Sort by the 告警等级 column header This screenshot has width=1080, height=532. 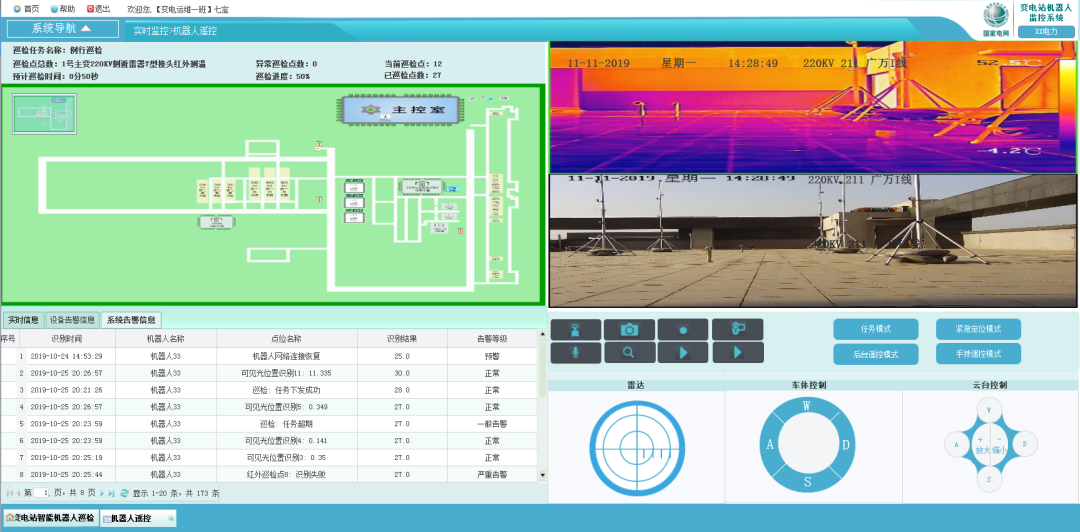[x=492, y=339]
